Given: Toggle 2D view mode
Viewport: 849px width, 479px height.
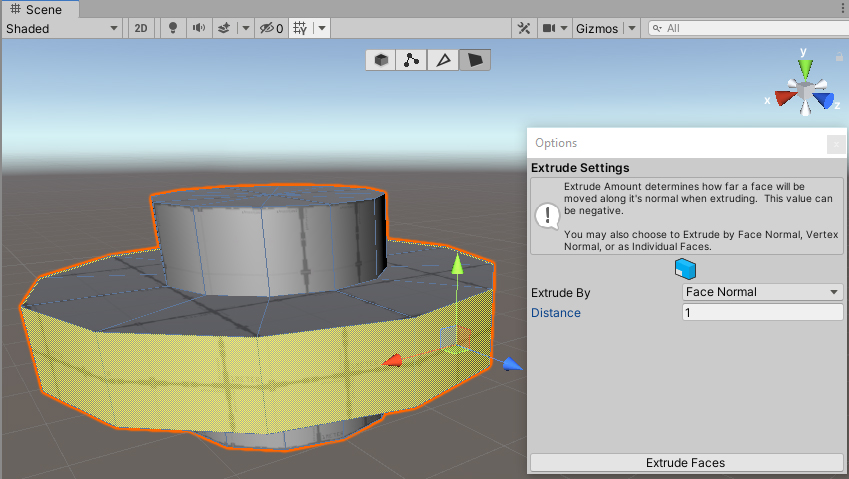Looking at the screenshot, I should click(141, 29).
